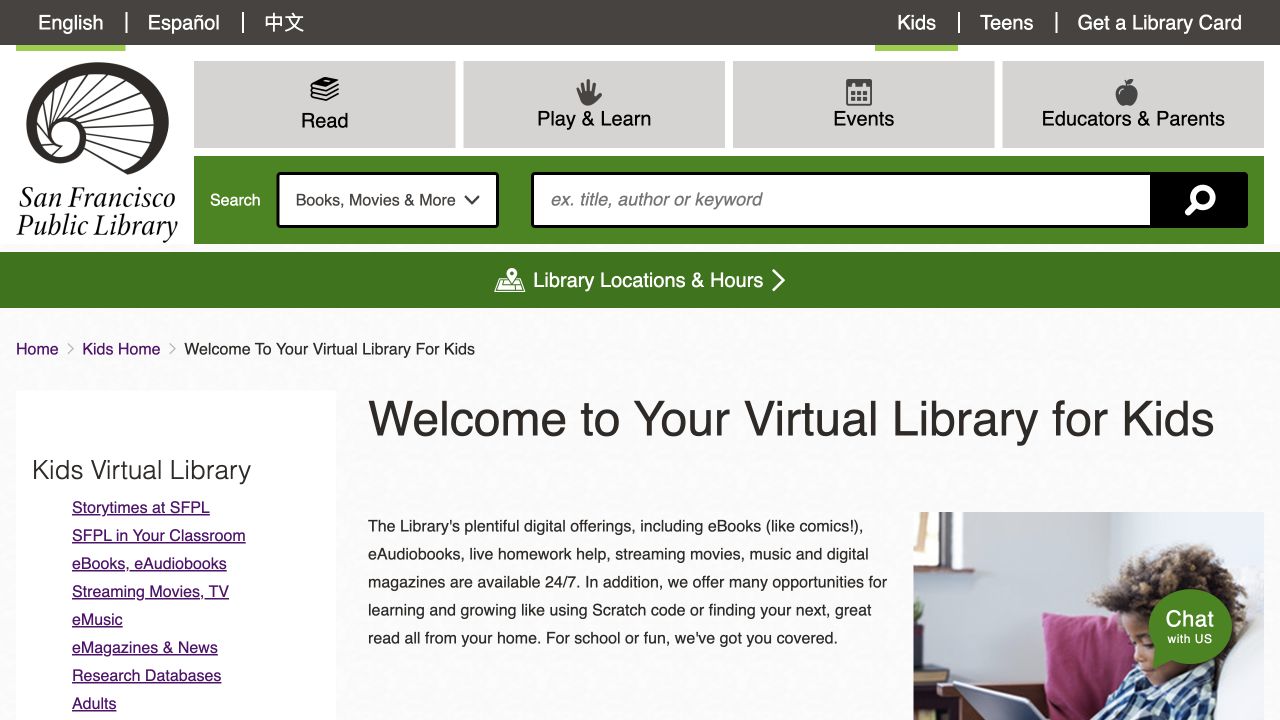Image resolution: width=1280 pixels, height=720 pixels.
Task: Open the Books, Movies & More dropdown
Action: click(388, 200)
